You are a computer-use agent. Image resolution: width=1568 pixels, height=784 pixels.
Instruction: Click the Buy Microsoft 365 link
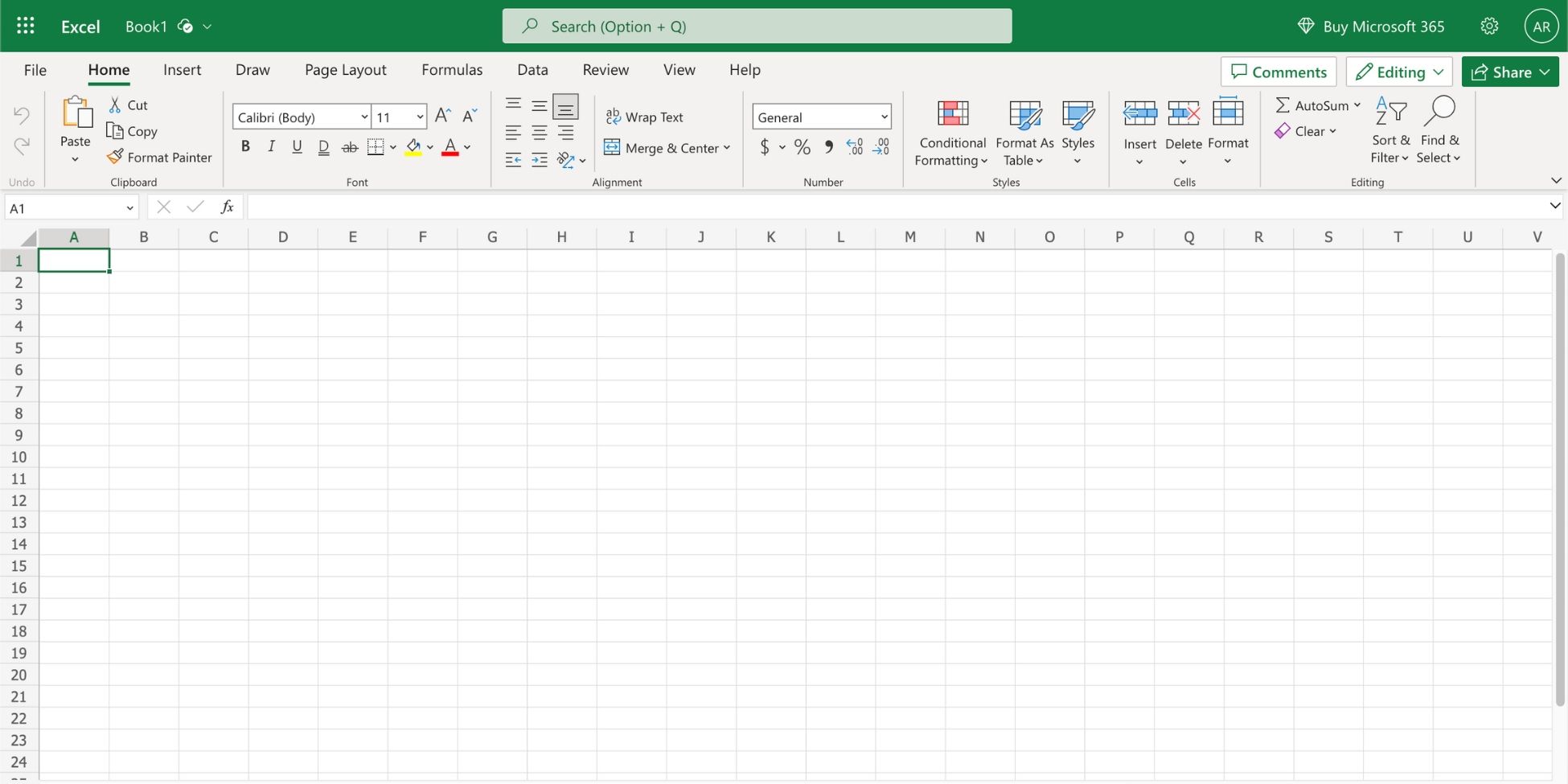(x=1371, y=26)
